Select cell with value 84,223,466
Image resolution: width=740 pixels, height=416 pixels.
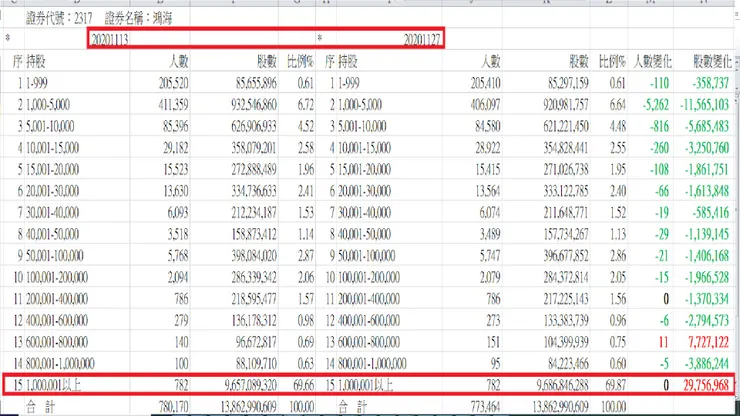(568, 364)
